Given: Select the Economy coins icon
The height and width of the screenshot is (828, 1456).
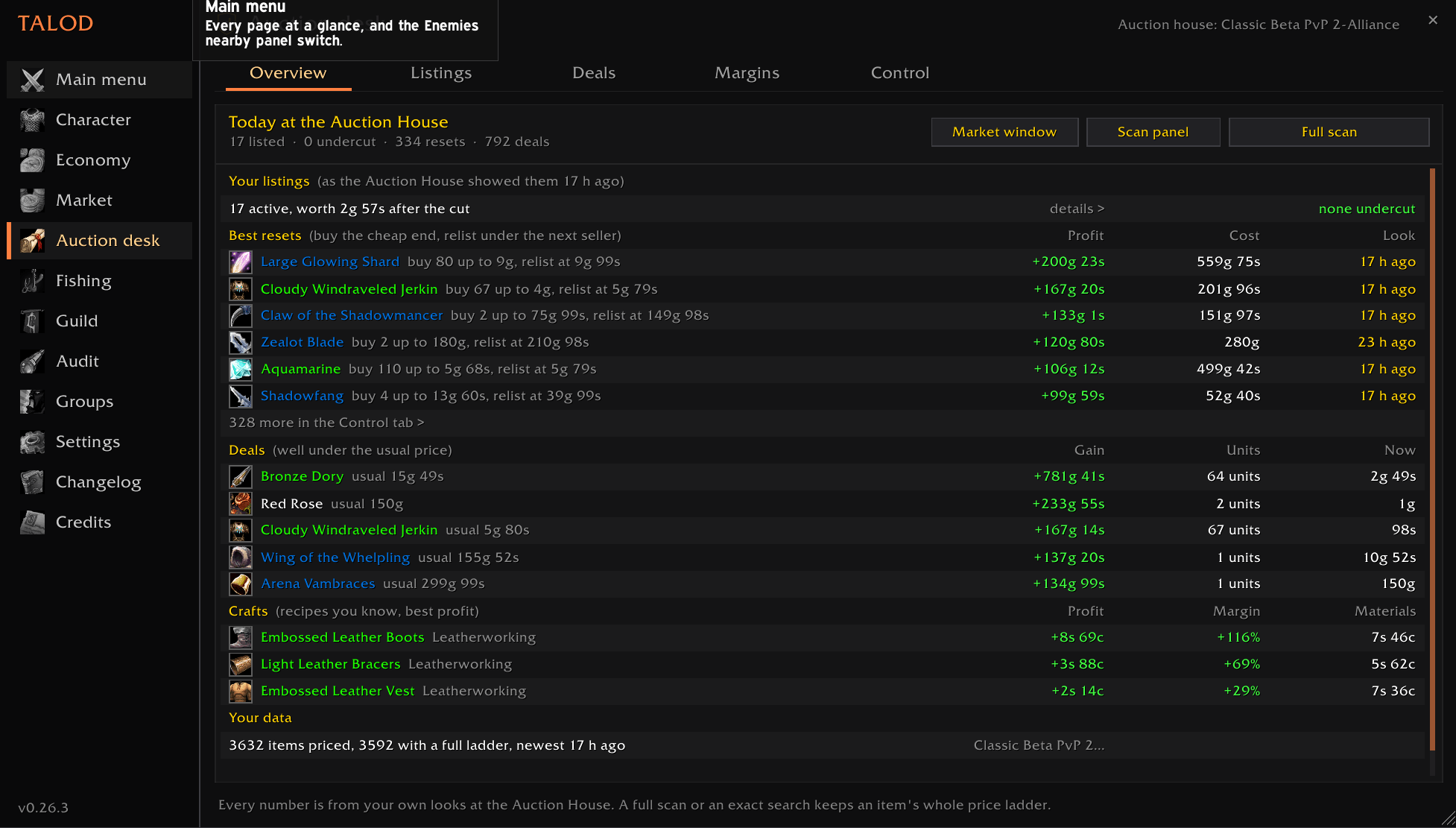Looking at the screenshot, I should point(32,160).
